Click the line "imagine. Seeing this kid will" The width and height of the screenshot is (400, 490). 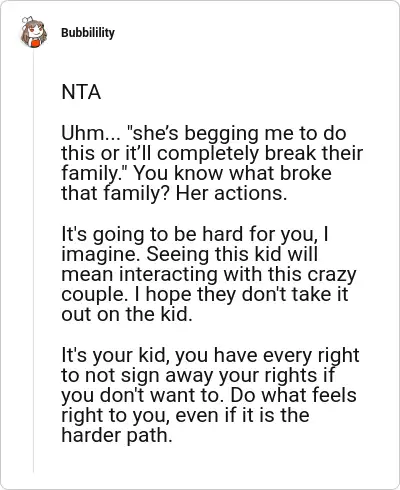point(189,255)
